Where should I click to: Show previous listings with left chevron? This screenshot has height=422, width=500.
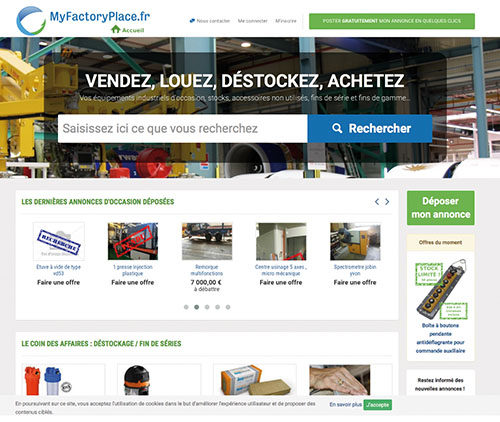(377, 202)
